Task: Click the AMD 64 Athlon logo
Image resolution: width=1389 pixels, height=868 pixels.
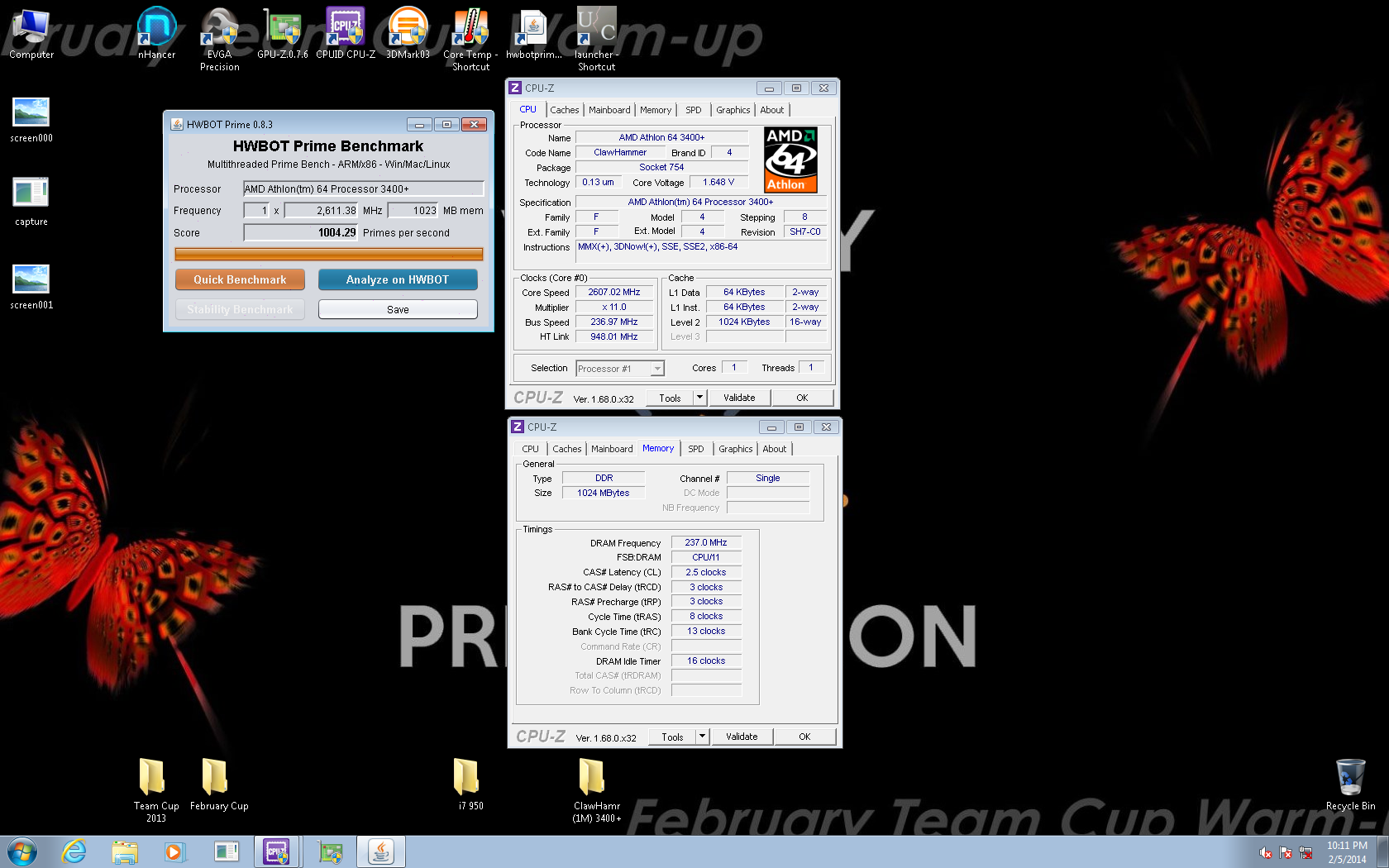Action: (790, 160)
